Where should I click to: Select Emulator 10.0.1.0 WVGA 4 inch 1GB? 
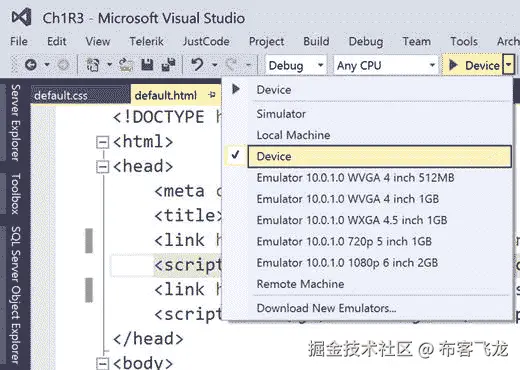[x=367, y=199]
